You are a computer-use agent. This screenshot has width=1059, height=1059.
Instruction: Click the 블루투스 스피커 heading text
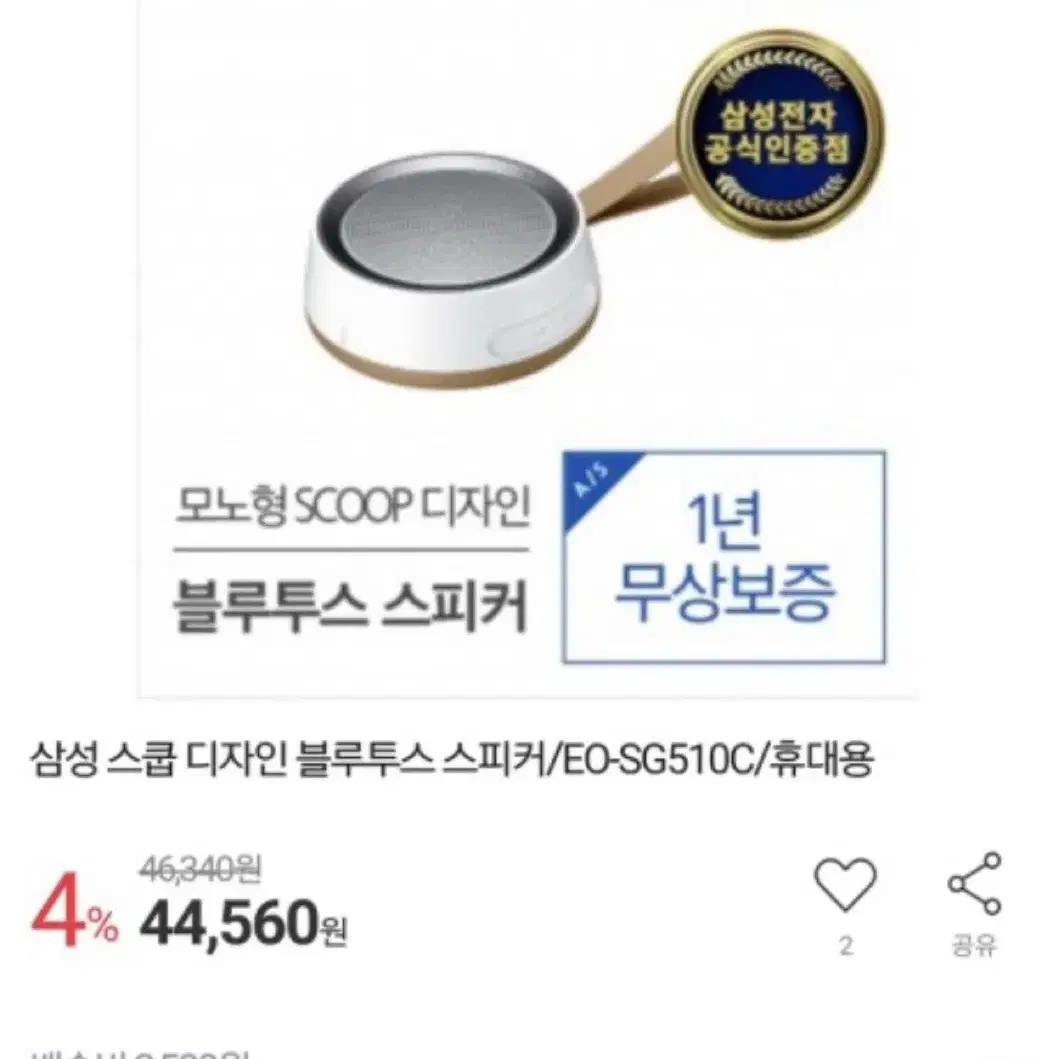click(x=351, y=607)
